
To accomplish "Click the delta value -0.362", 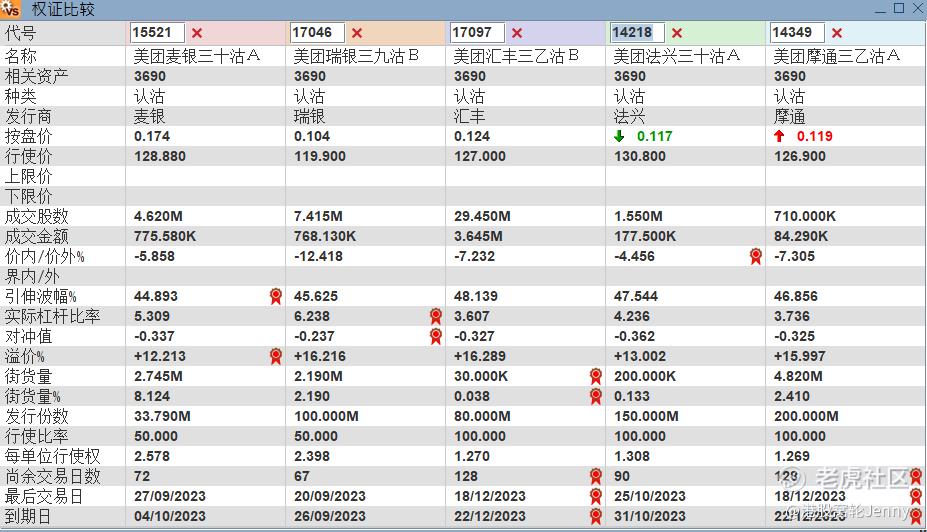I will [x=634, y=336].
